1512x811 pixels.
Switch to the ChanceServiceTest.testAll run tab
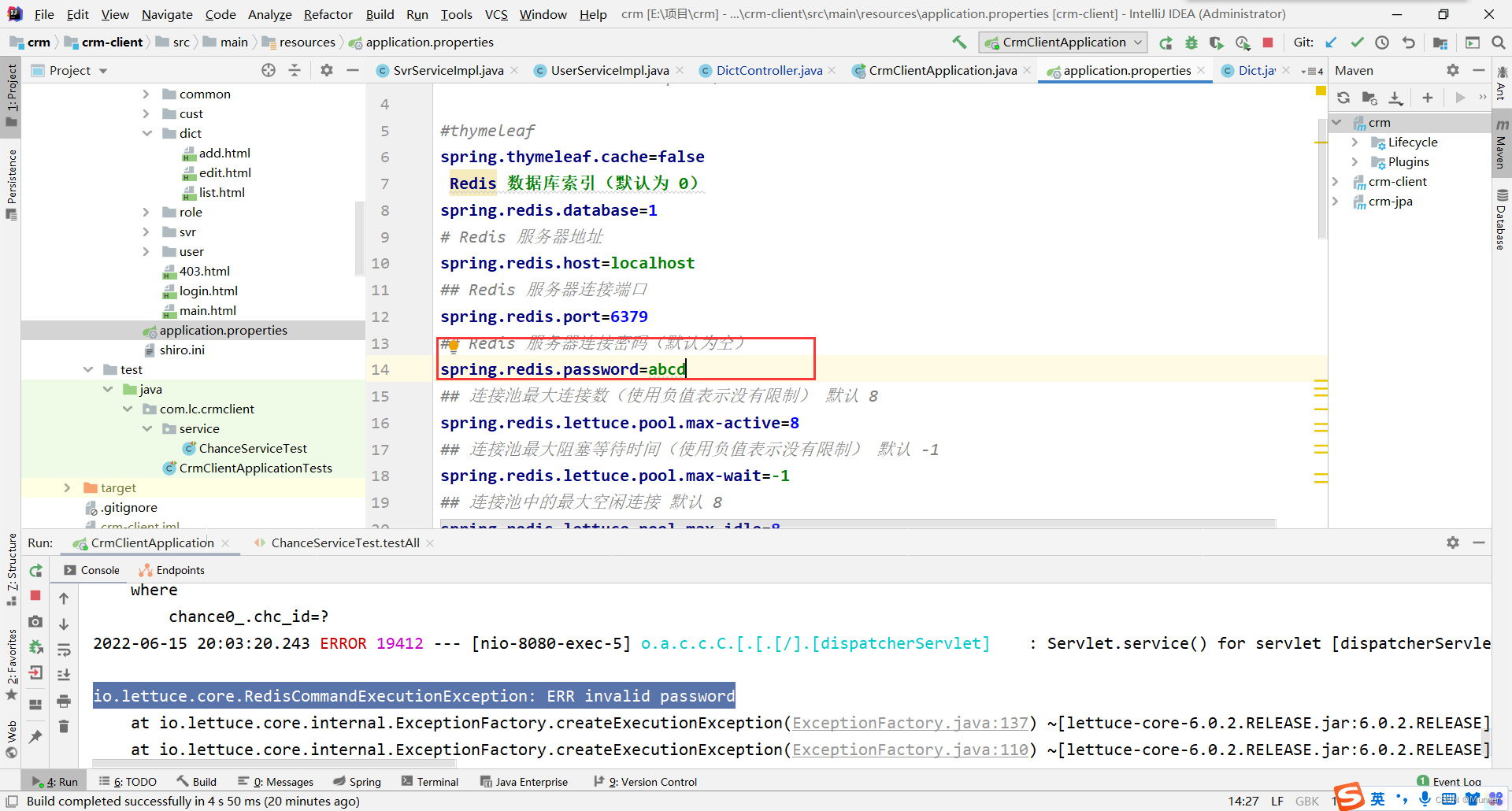[x=345, y=543]
